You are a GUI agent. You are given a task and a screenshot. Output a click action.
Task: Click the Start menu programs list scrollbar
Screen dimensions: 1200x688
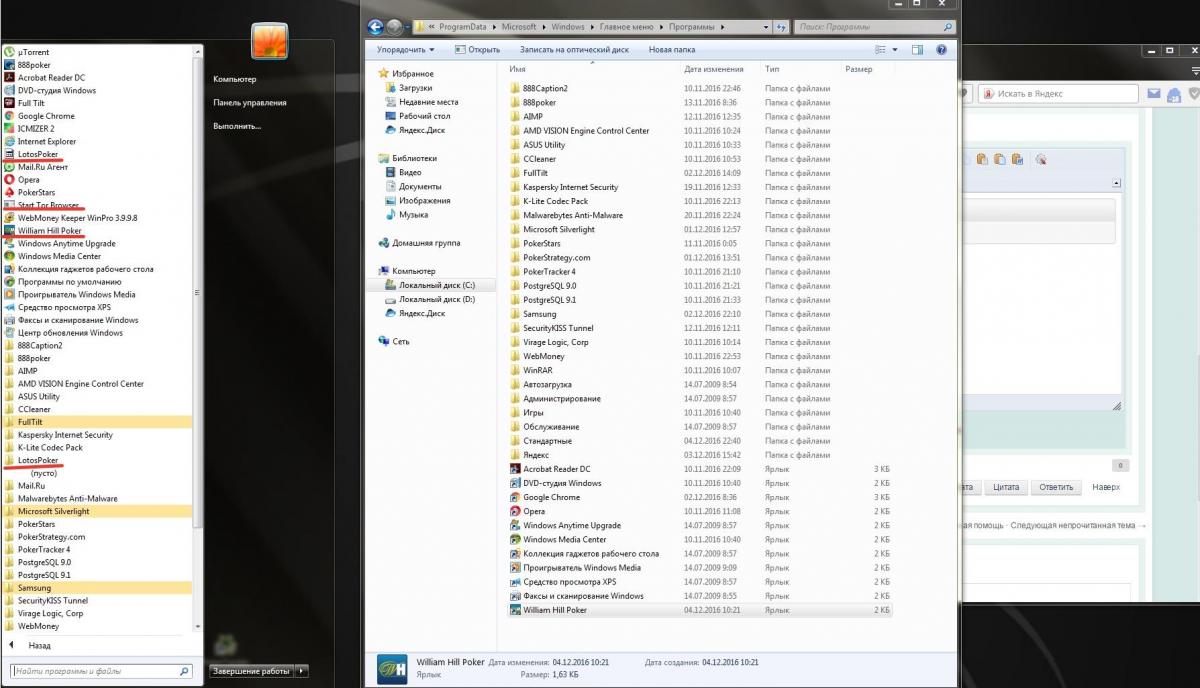[x=198, y=300]
